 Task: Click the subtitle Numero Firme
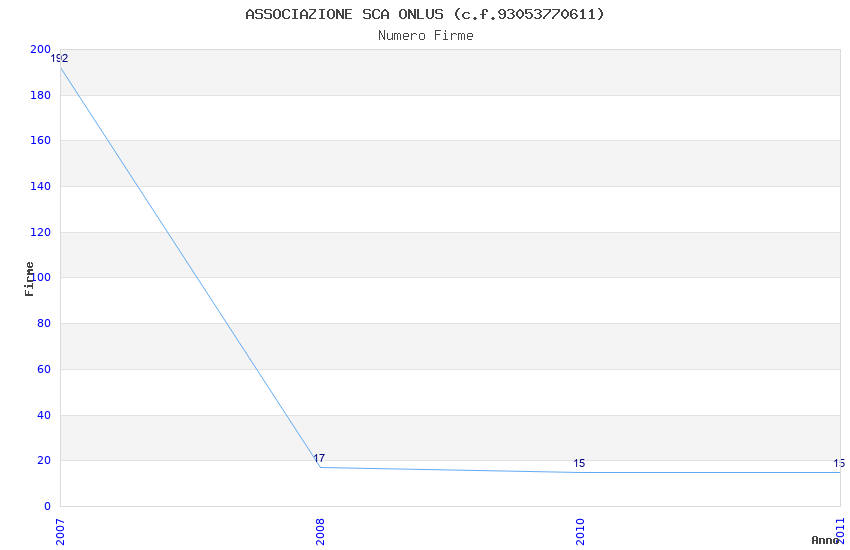click(426, 36)
